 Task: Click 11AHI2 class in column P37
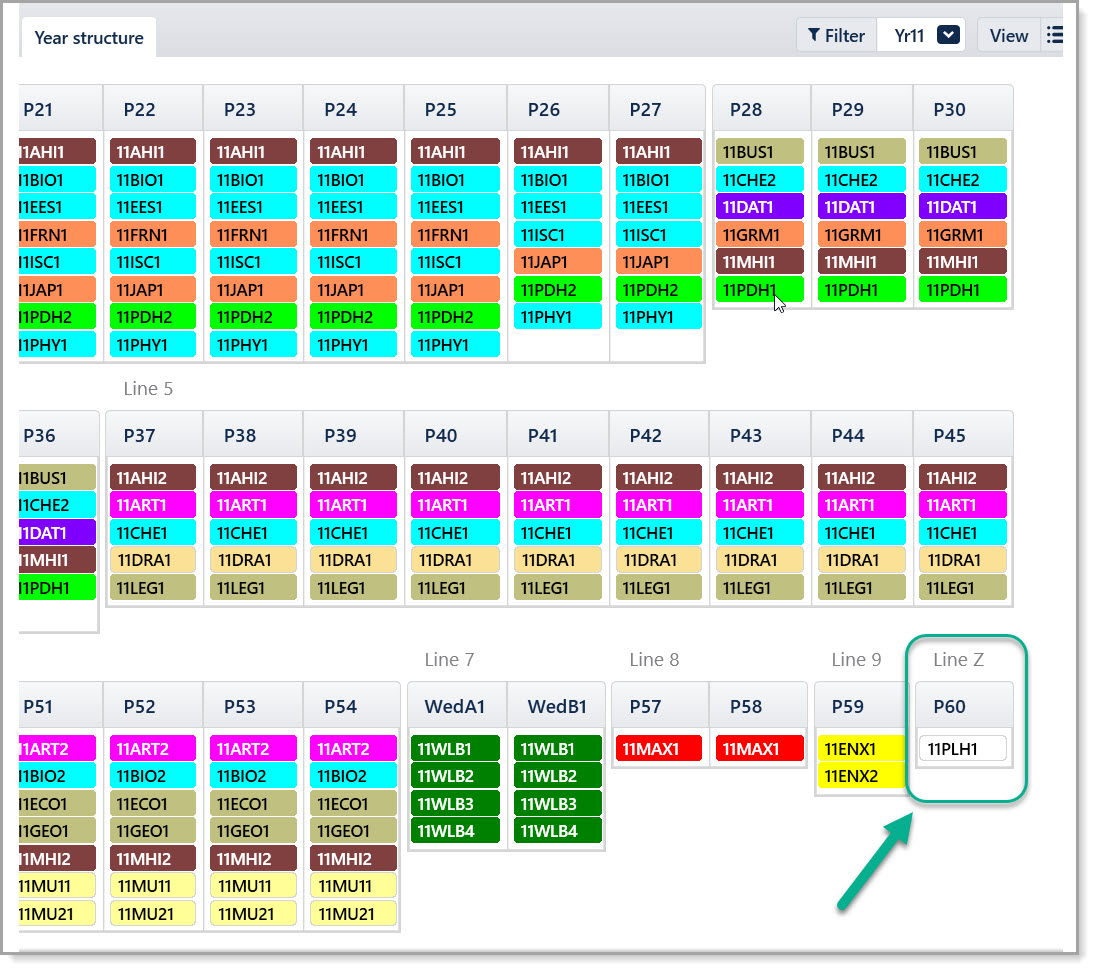pos(153,478)
